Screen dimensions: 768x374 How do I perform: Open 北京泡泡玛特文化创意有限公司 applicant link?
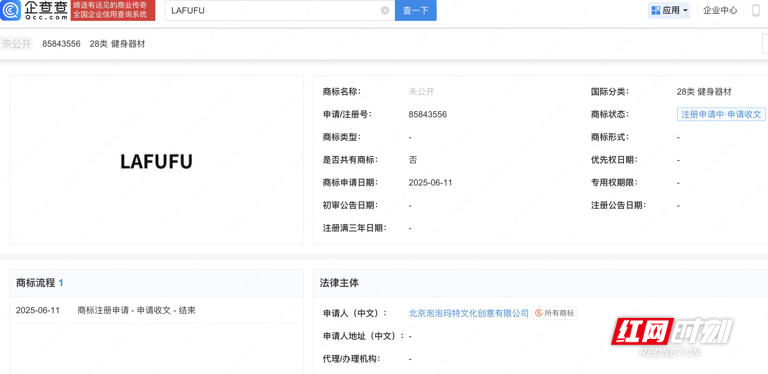click(469, 313)
